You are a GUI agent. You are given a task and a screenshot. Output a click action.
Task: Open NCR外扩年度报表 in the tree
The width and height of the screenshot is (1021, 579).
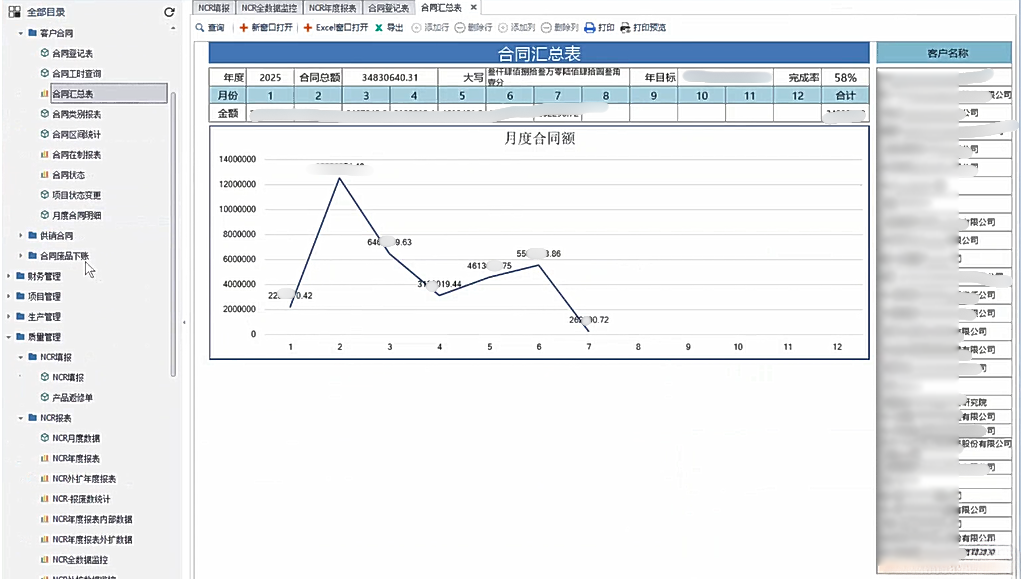pos(84,479)
